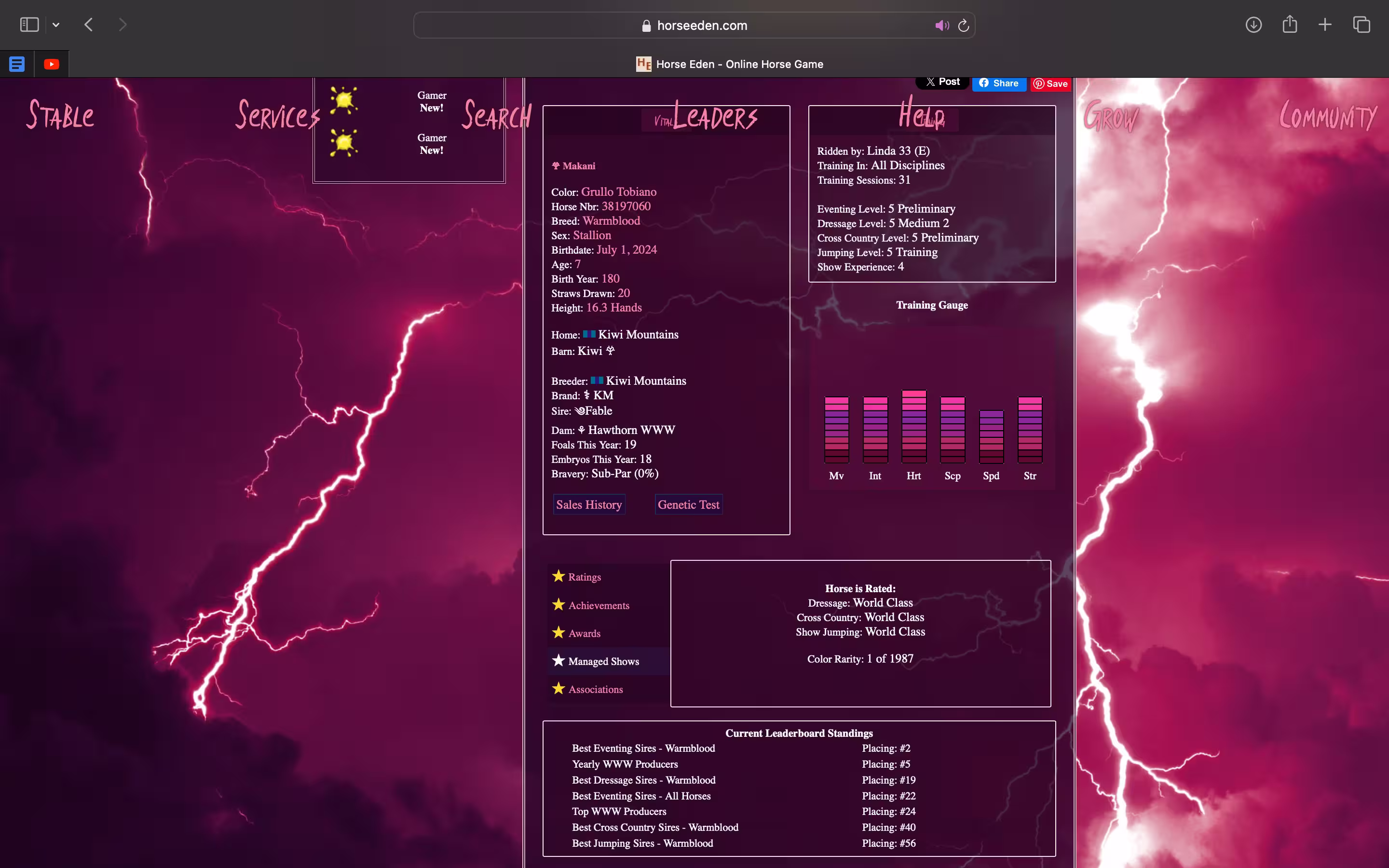This screenshot has width=1389, height=868.
Task: Click the Str training gauge bar
Action: pyautogui.click(x=1030, y=430)
